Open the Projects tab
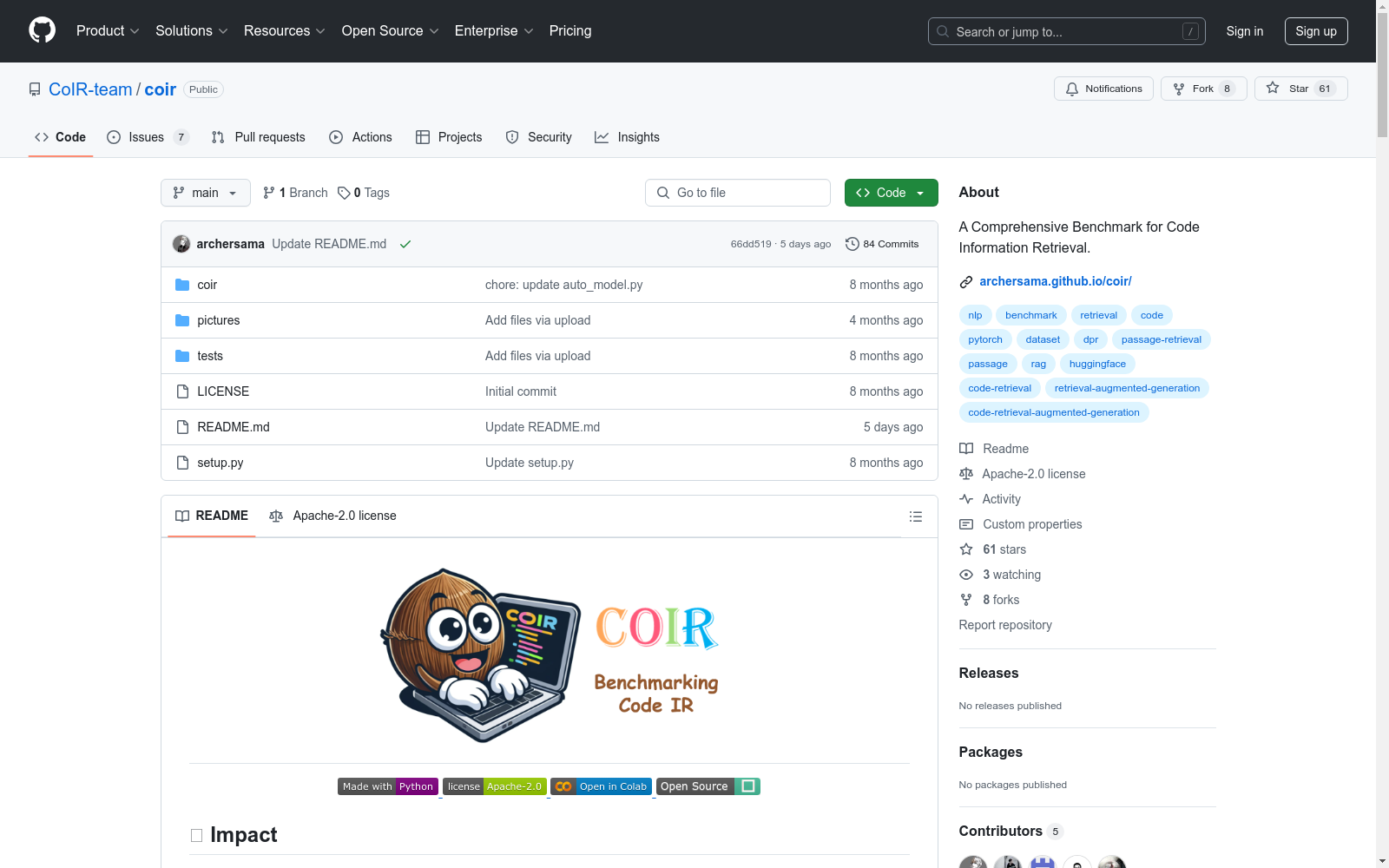This screenshot has width=1389, height=868. 449,137
